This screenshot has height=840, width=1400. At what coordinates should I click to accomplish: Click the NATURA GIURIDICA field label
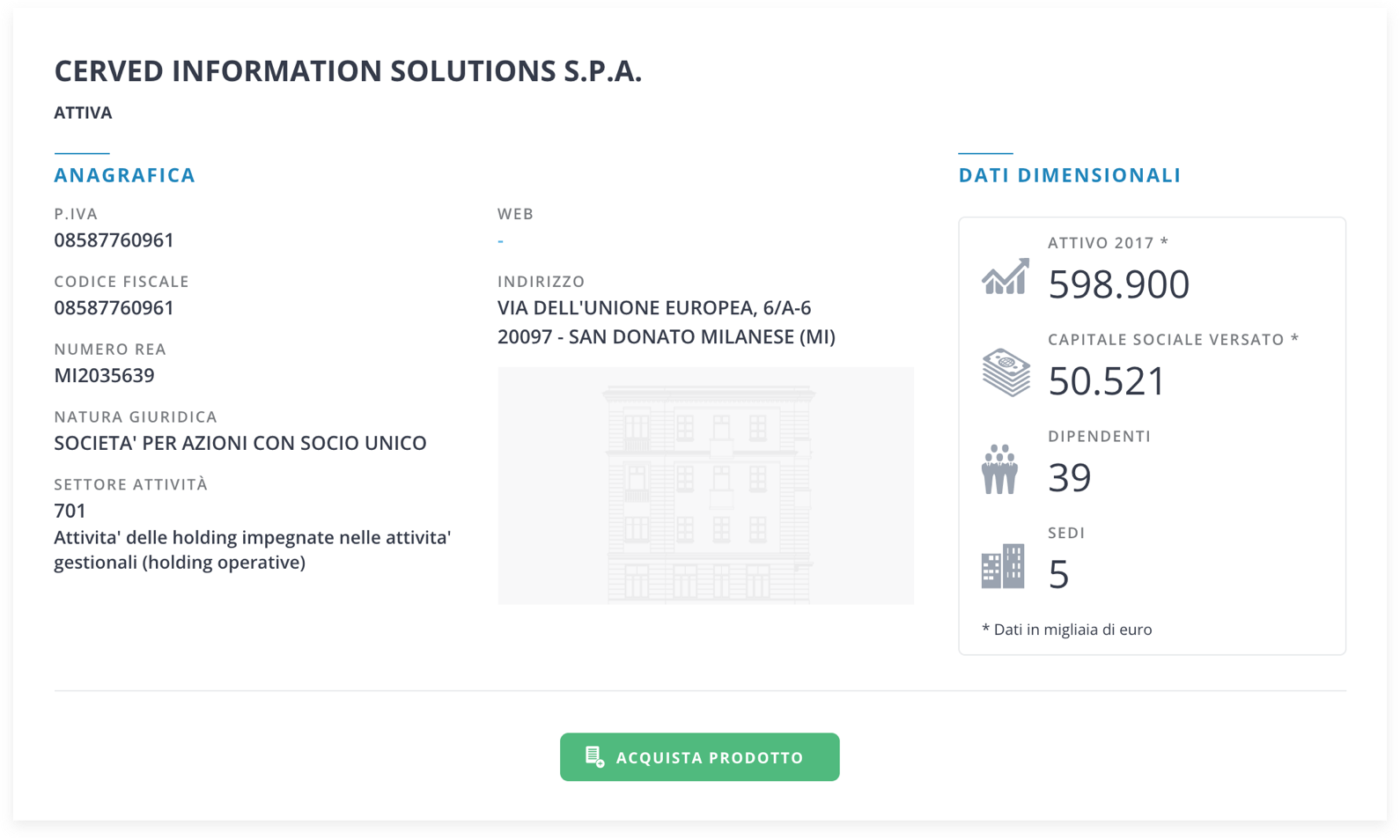coord(136,416)
